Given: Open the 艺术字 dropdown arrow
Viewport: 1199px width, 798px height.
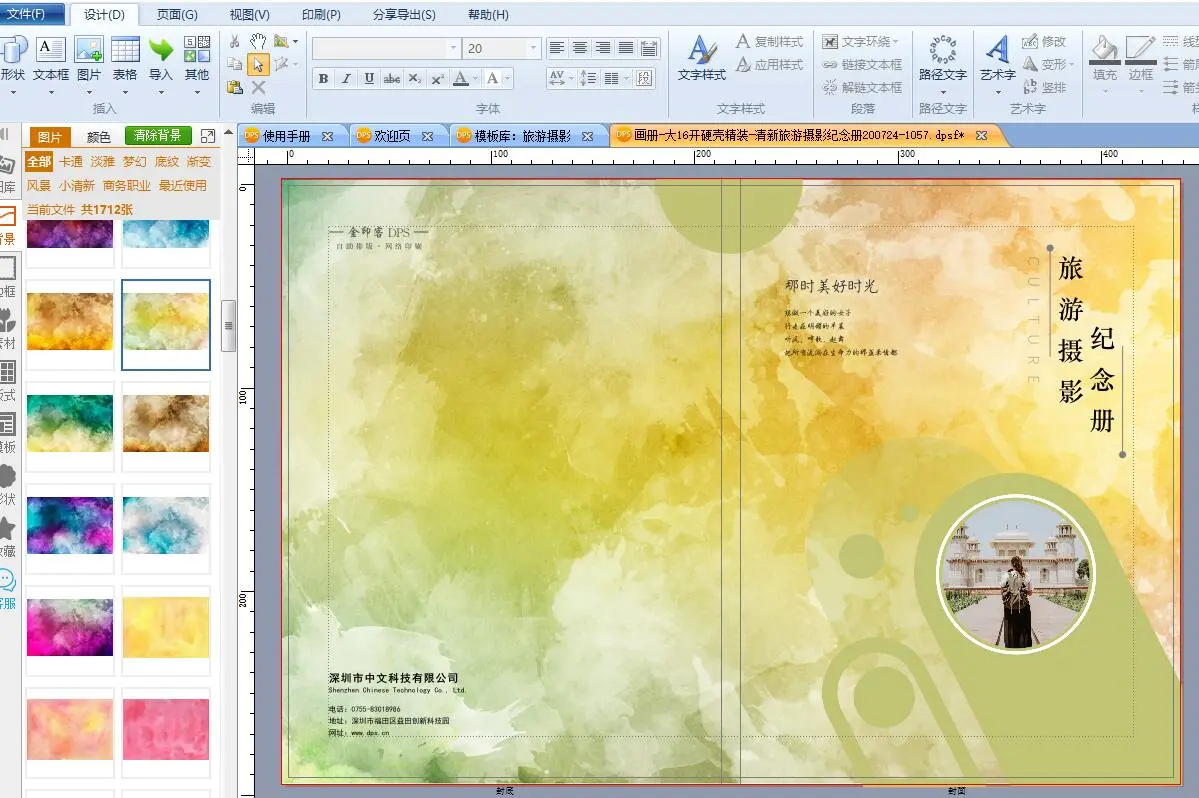Looking at the screenshot, I should (997, 92).
